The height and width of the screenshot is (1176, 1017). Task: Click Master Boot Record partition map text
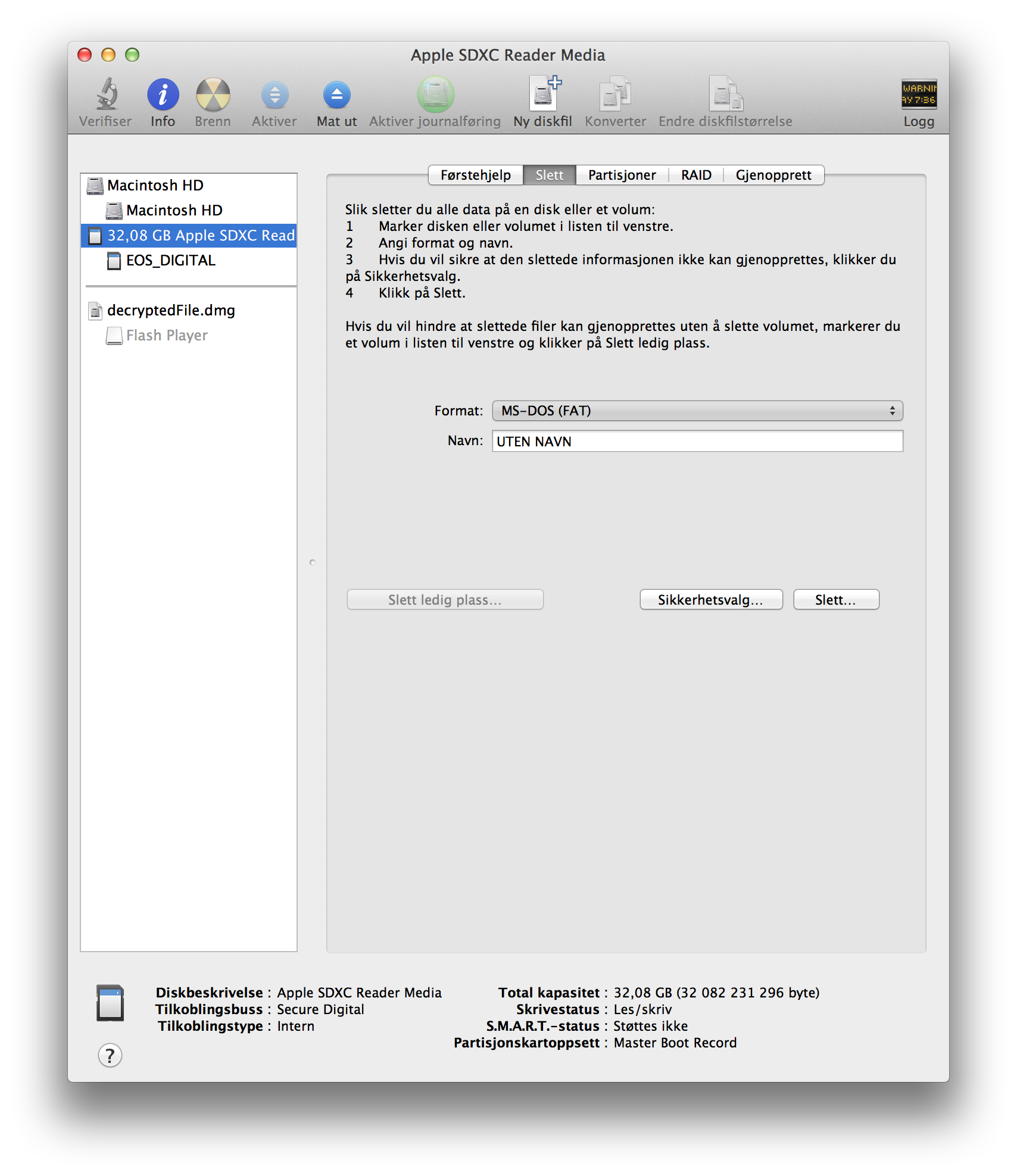tap(675, 1043)
